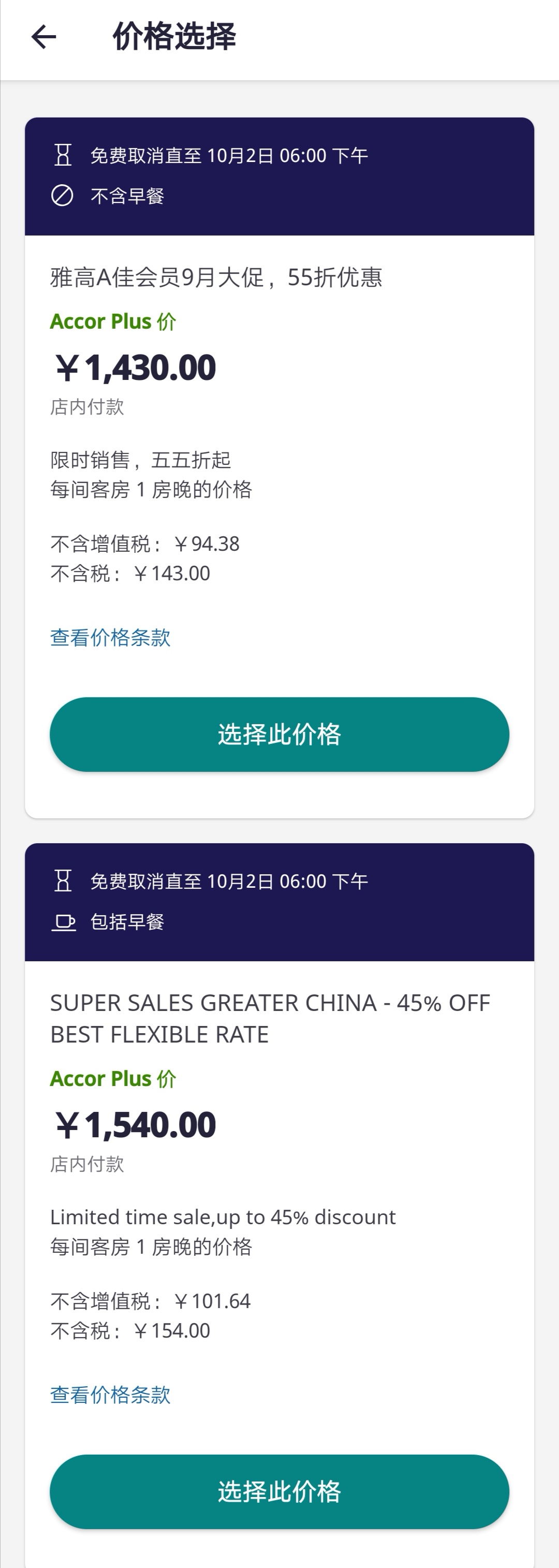This screenshot has width=559, height=1568.
Task: Tap the breakfast cup icon
Action: pyautogui.click(x=63, y=922)
